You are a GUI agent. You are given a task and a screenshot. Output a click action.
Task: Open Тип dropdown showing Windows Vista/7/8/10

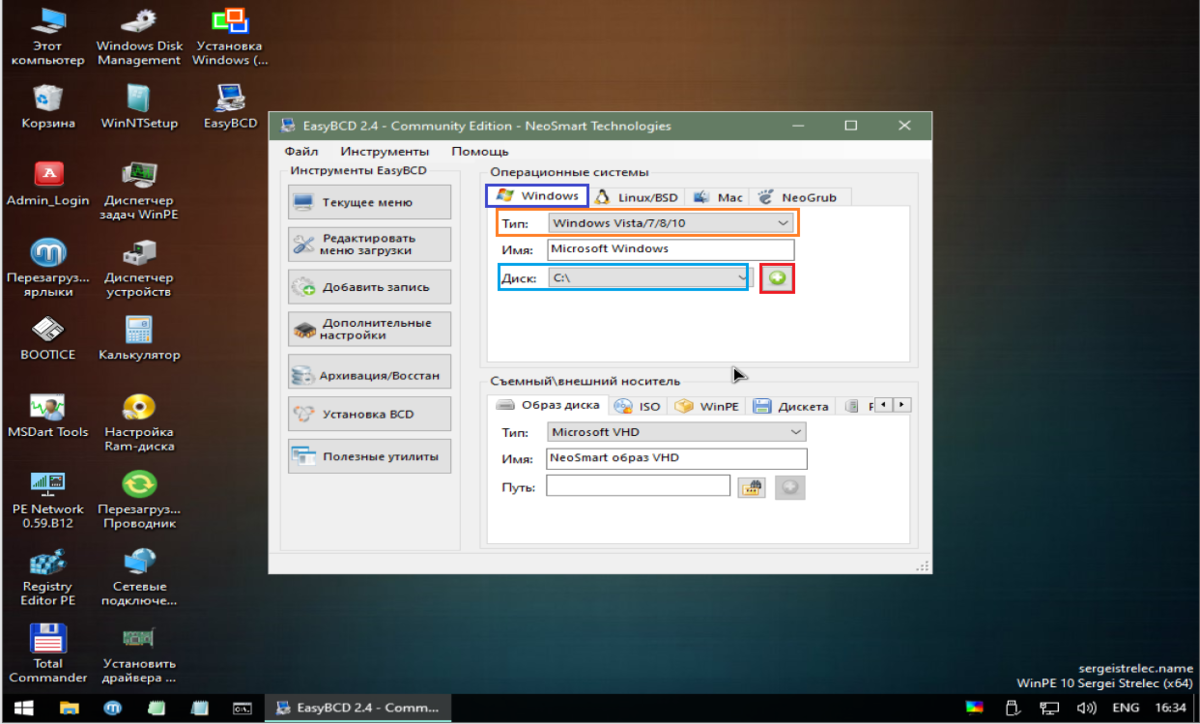tap(672, 223)
